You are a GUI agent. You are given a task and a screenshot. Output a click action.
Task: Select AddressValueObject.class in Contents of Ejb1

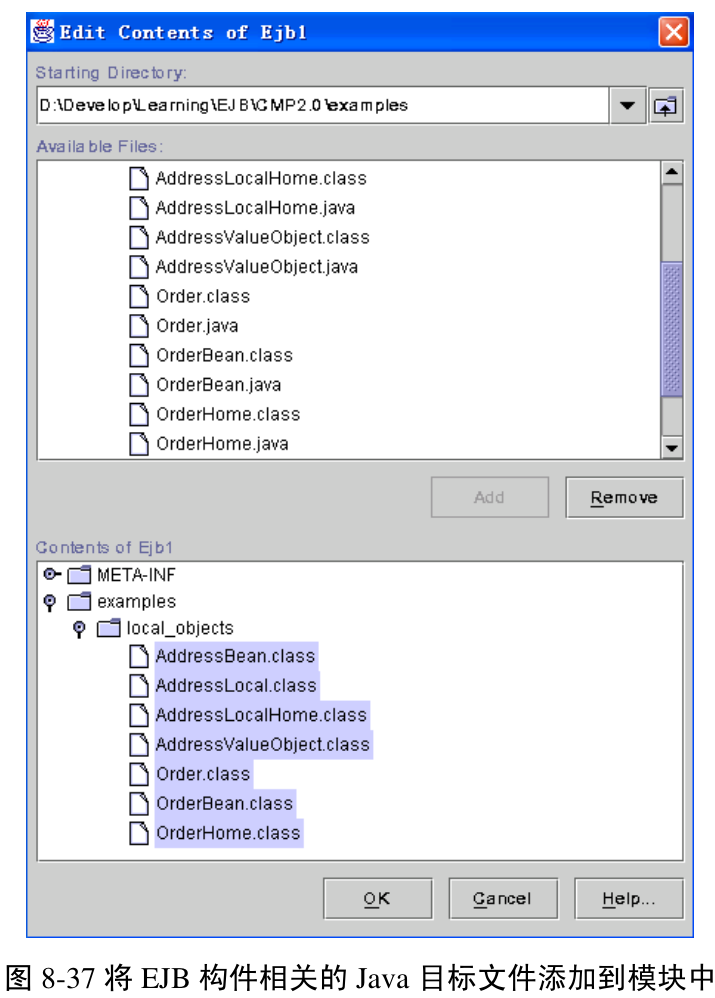(263, 745)
